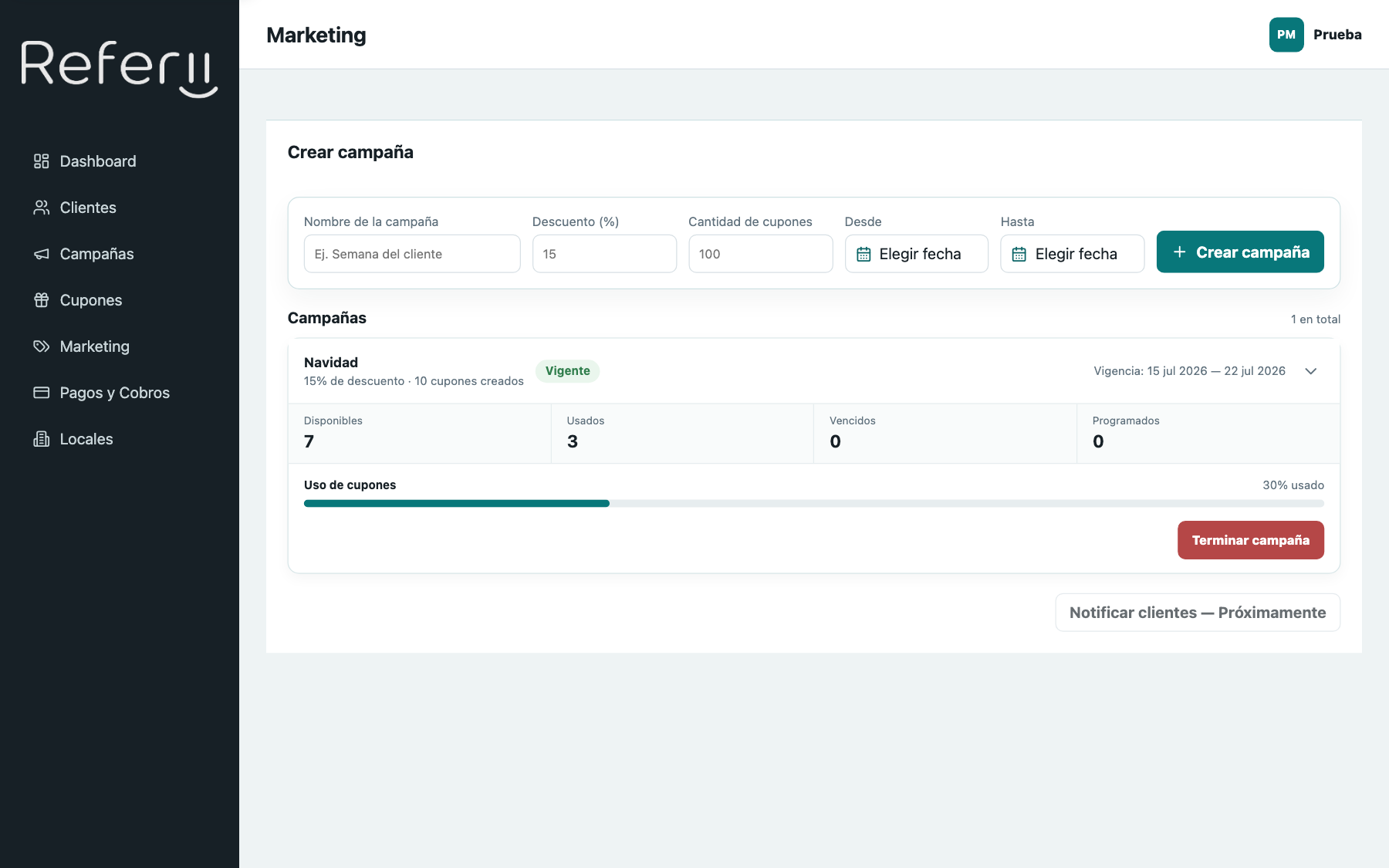Click the Cupones gift icon
The width and height of the screenshot is (1389, 868).
42,300
